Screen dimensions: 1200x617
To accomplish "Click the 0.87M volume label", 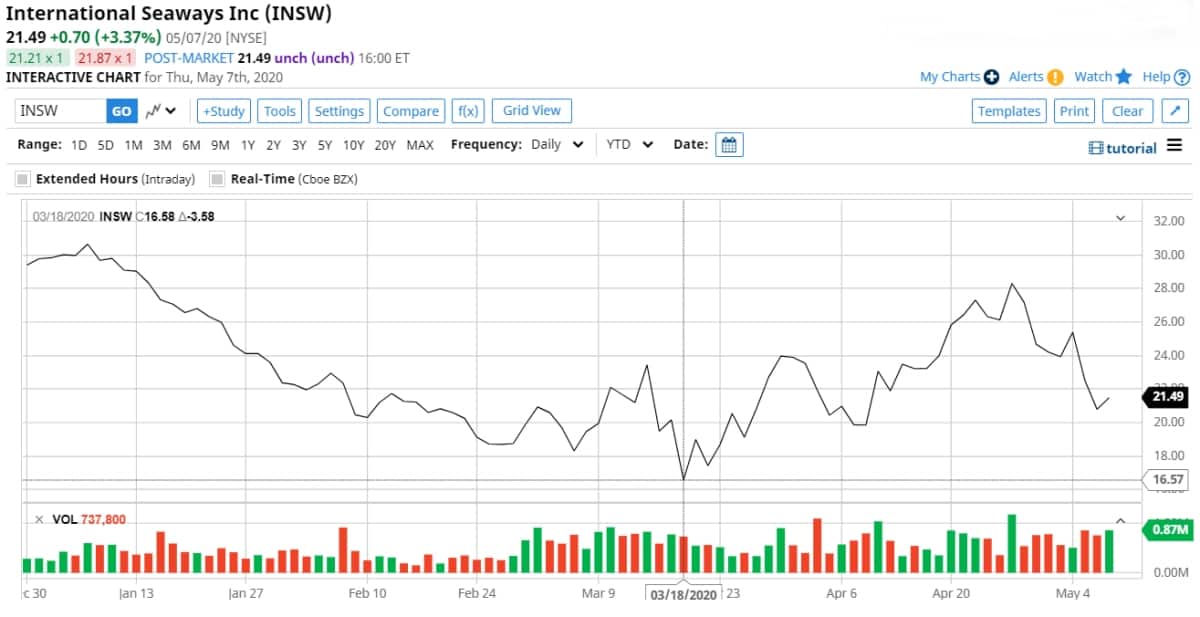I will coord(1166,530).
